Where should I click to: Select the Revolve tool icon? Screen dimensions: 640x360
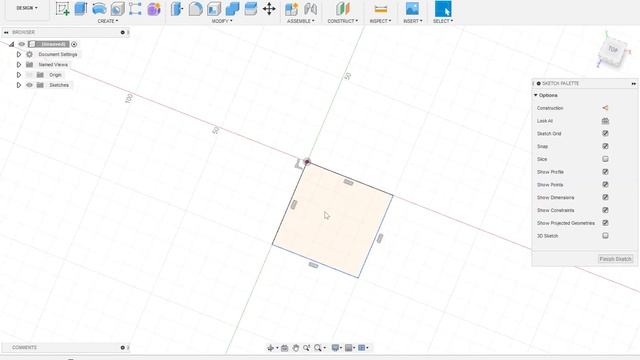99,9
